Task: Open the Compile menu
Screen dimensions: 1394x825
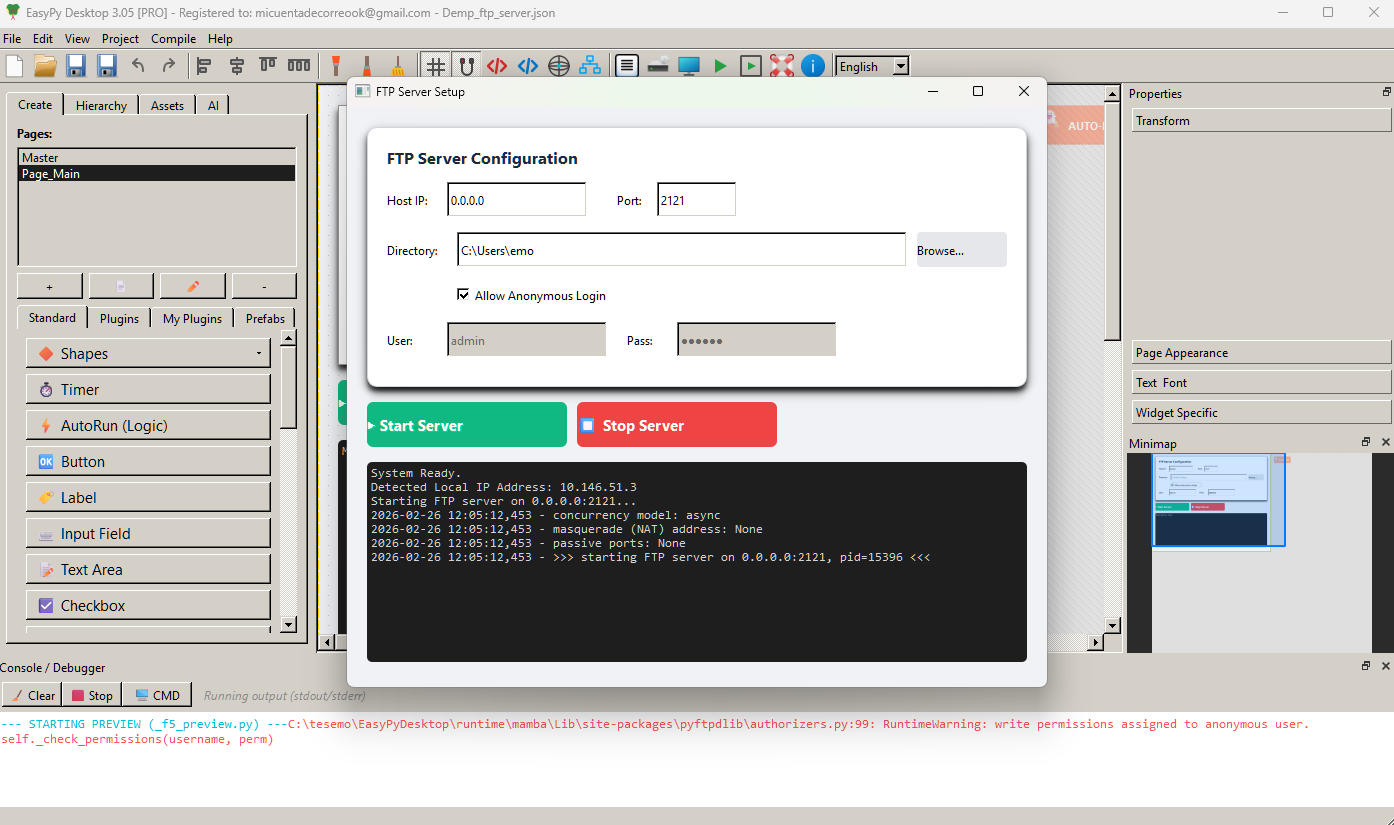Action: tap(174, 39)
